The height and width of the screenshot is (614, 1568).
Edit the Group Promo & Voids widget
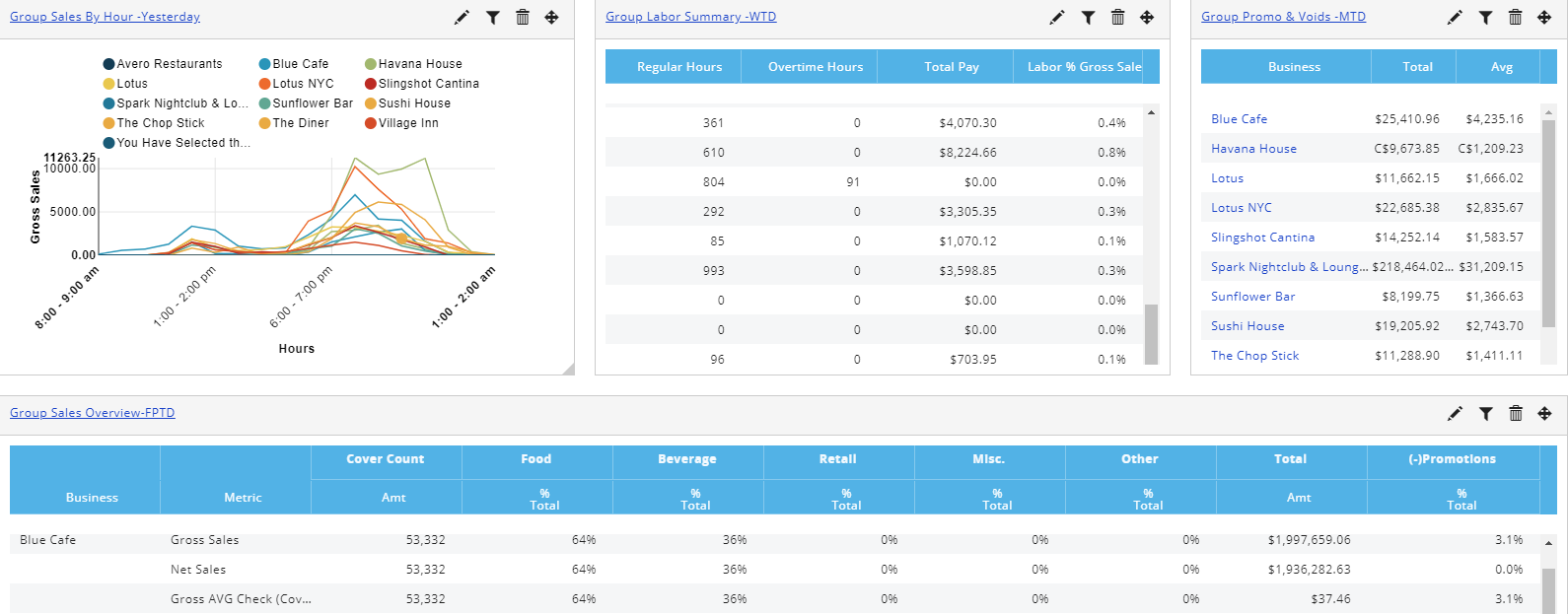(1455, 18)
